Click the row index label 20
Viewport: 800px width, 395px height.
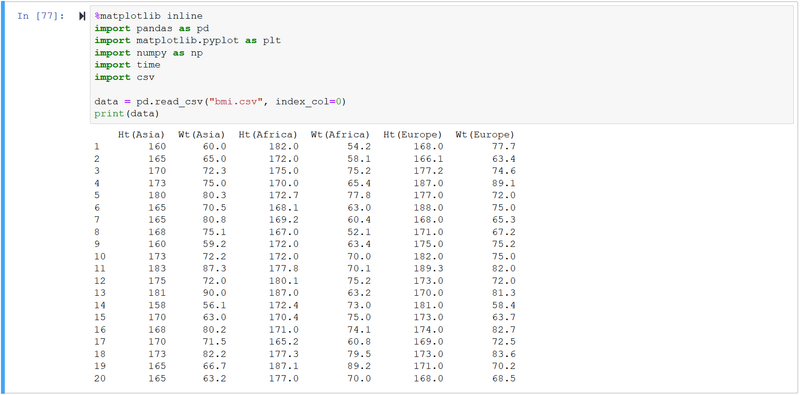coord(100,379)
